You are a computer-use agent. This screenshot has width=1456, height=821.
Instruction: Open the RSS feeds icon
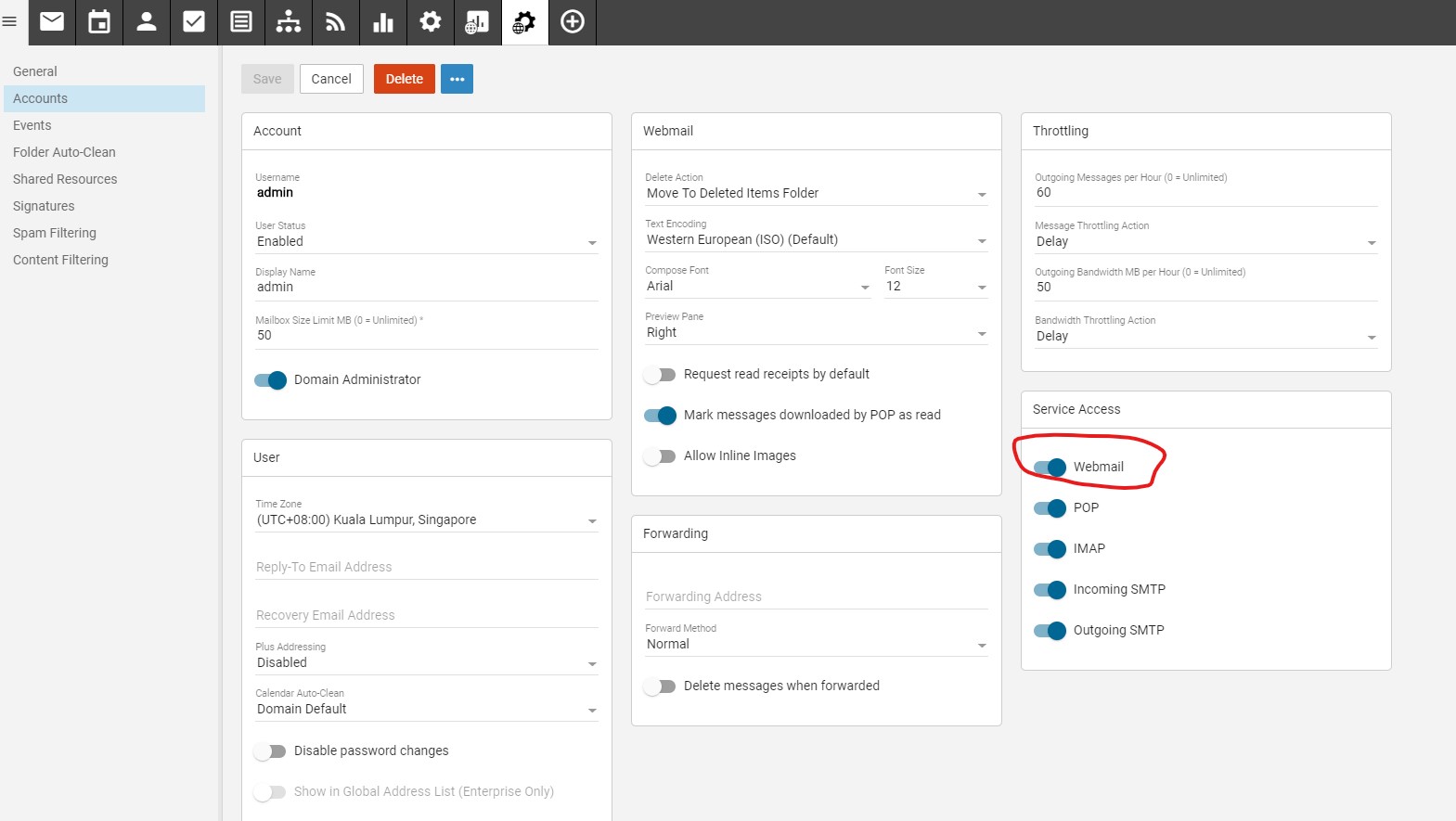(336, 21)
